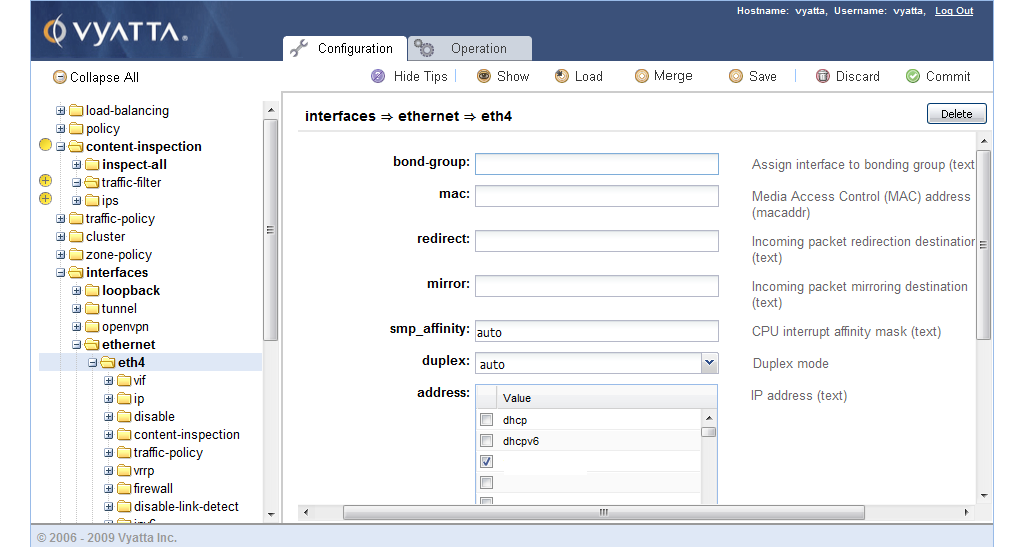Screen dimensions: 1026x547
Task: Collapse the ethernet node
Action: [77, 345]
